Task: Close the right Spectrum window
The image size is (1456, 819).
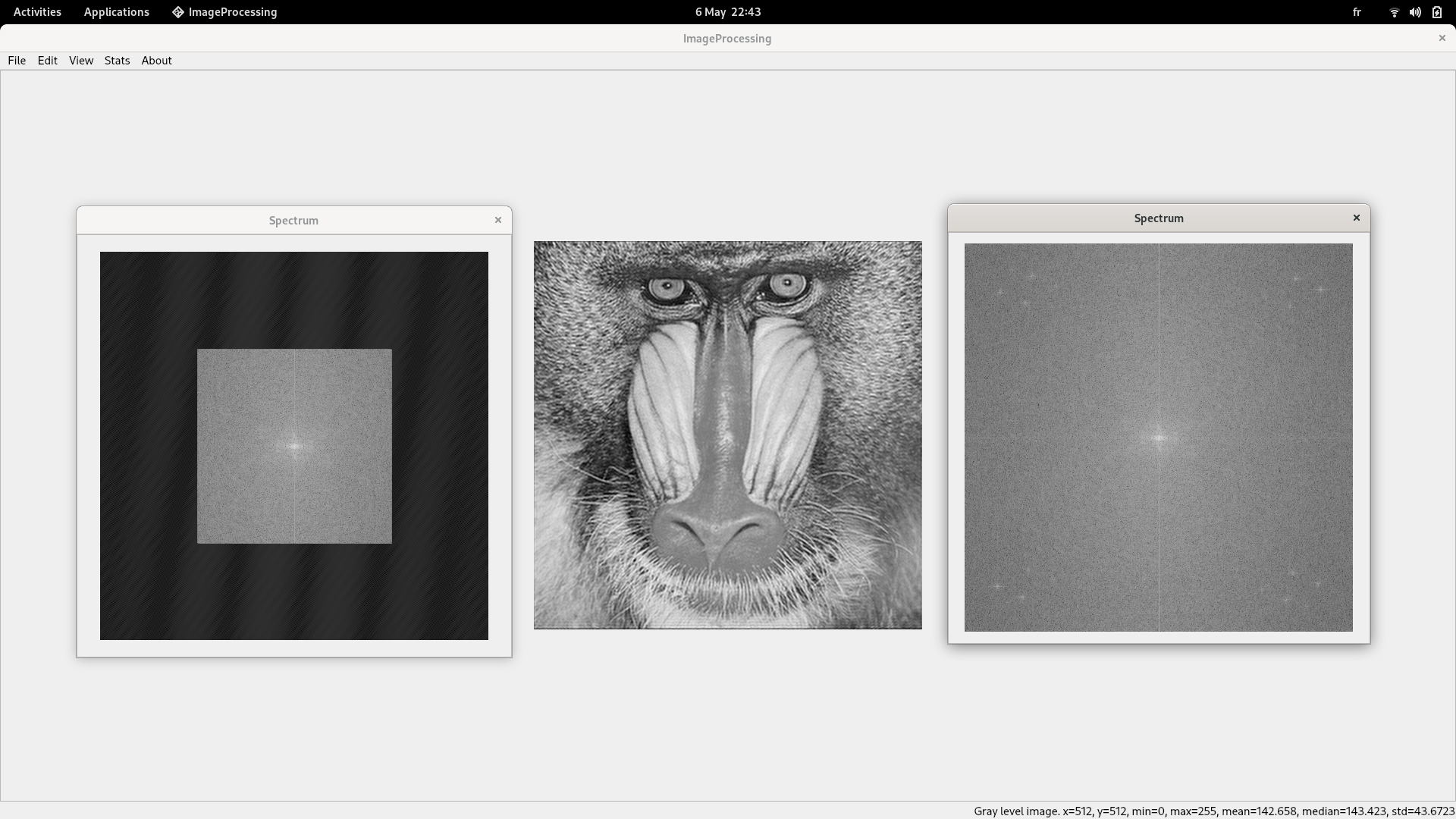Action: click(x=1357, y=218)
